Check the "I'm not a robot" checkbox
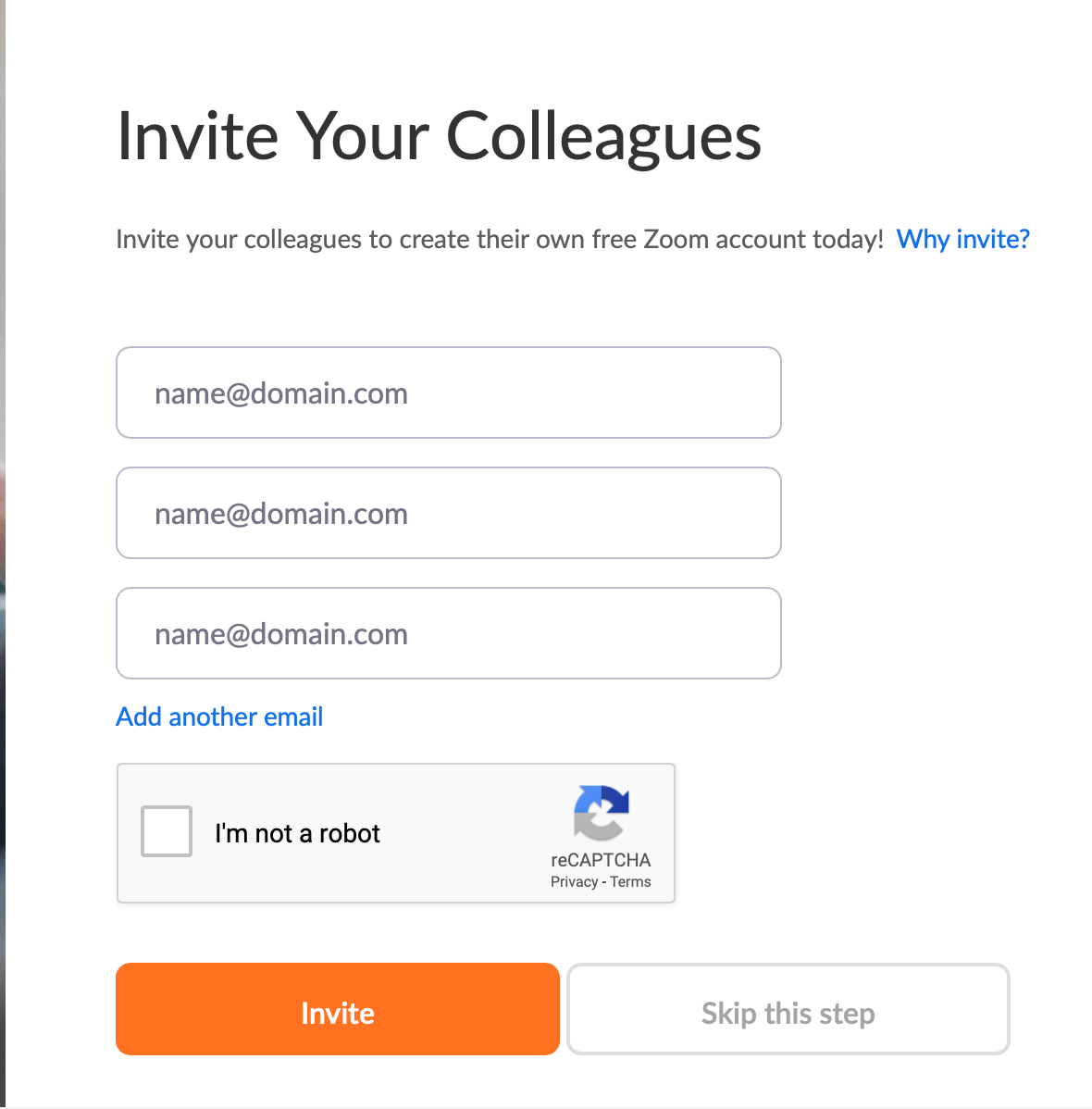 pos(167,831)
